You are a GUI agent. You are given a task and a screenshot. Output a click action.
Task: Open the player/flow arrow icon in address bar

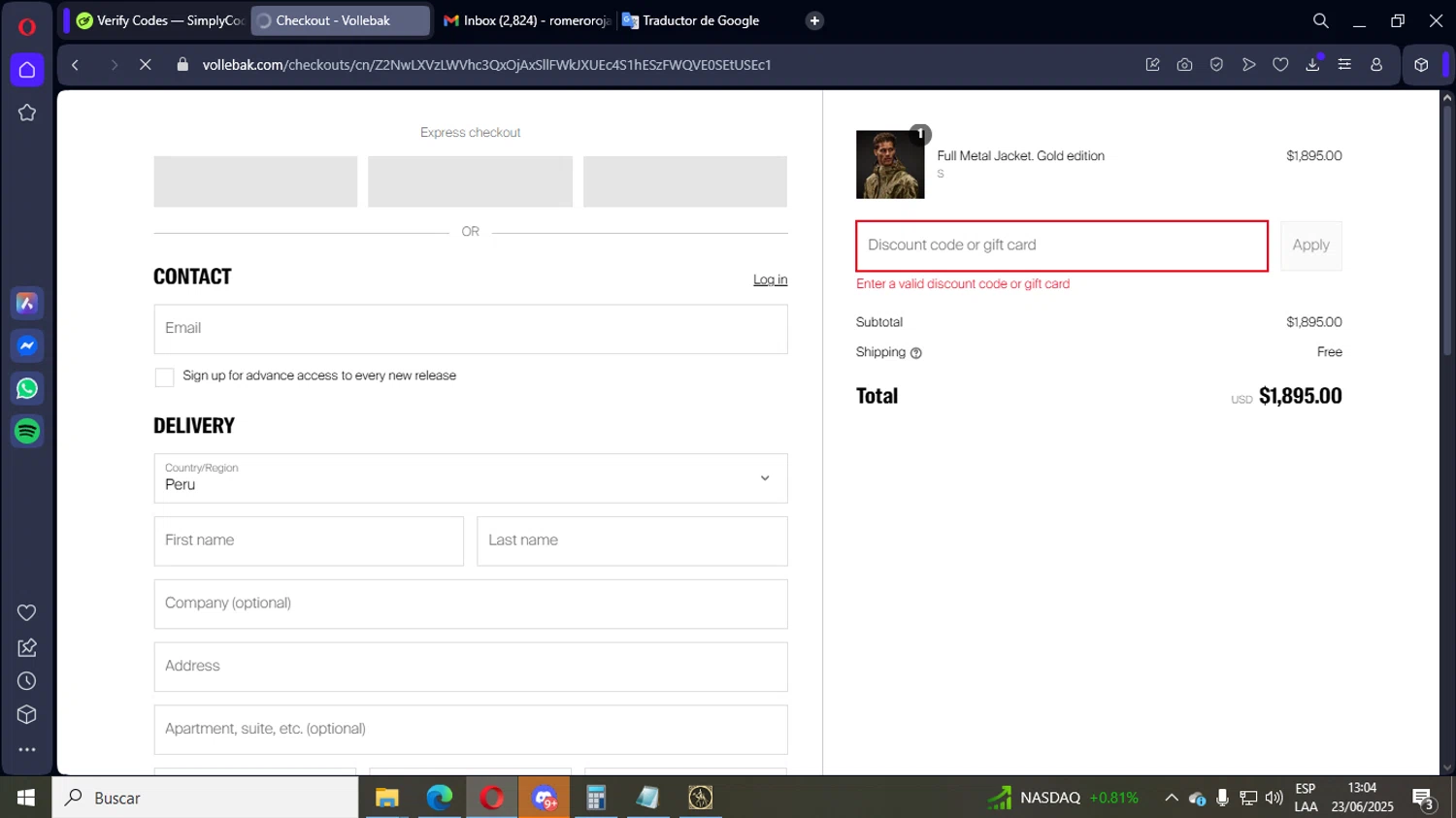(x=1248, y=65)
